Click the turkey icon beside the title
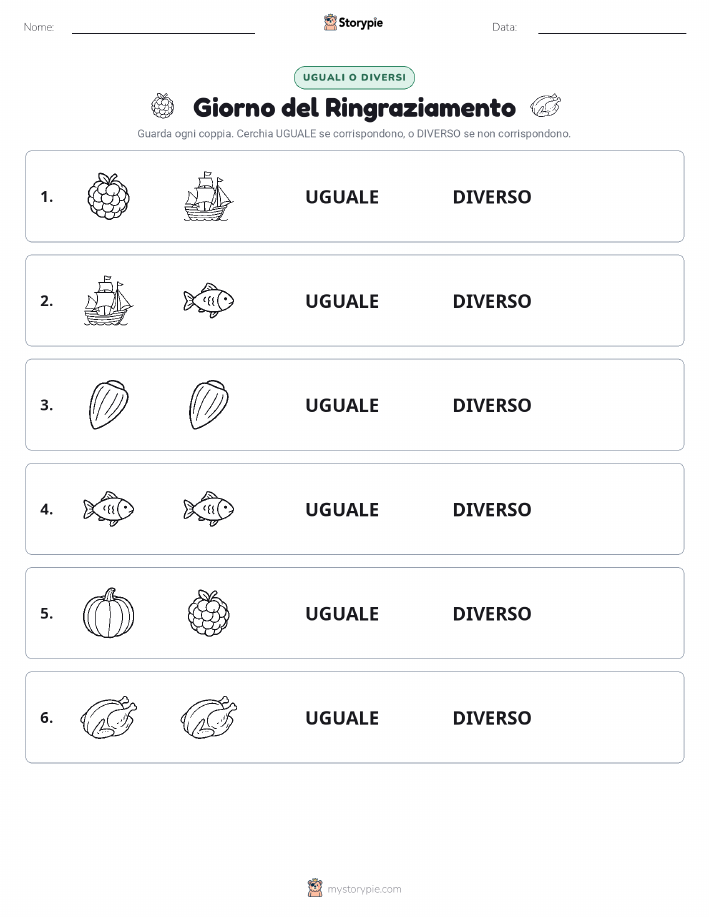Viewport: 709px width, 917px height. pyautogui.click(x=545, y=106)
